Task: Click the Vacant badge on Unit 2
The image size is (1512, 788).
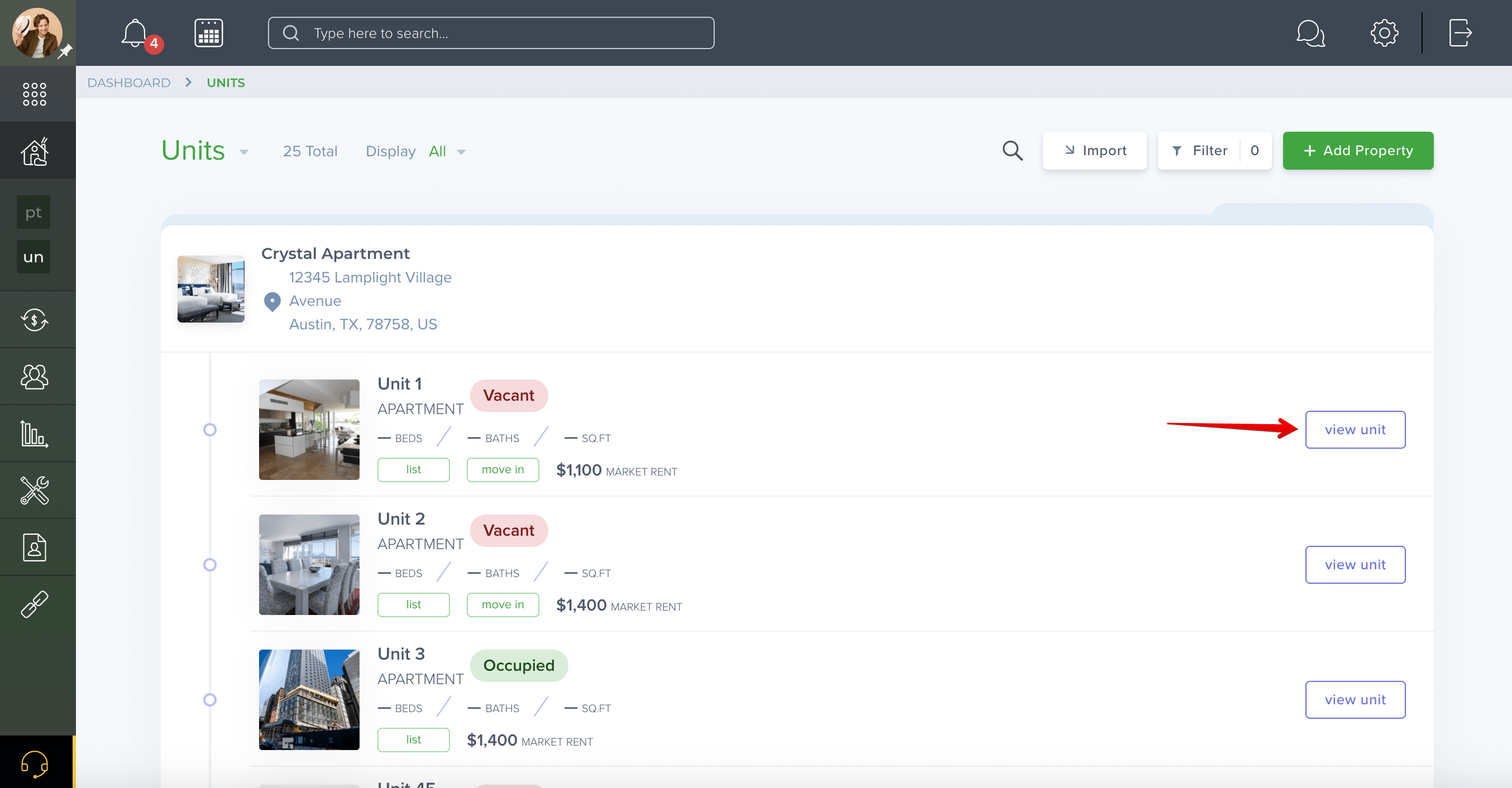Action: coord(508,530)
